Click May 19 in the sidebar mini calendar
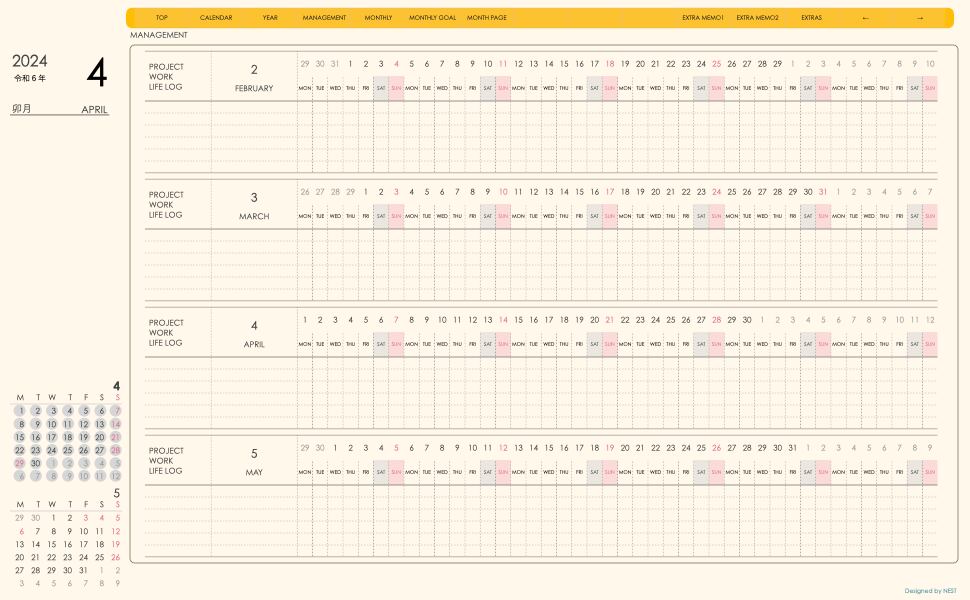Screen dimensions: 970x600 point(116,544)
